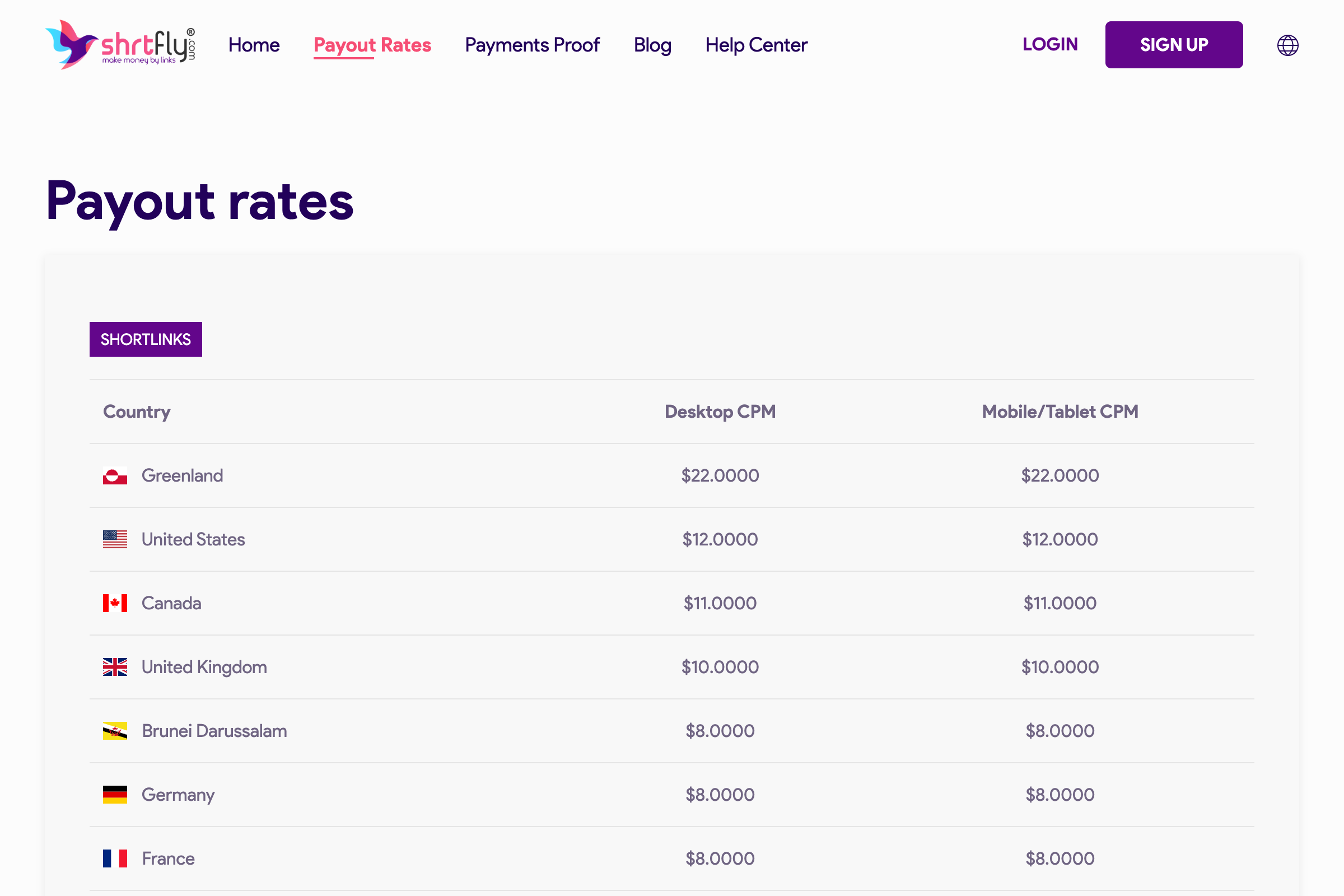The height and width of the screenshot is (896, 1344).
Task: Click the United Kingdom country name
Action: [204, 667]
